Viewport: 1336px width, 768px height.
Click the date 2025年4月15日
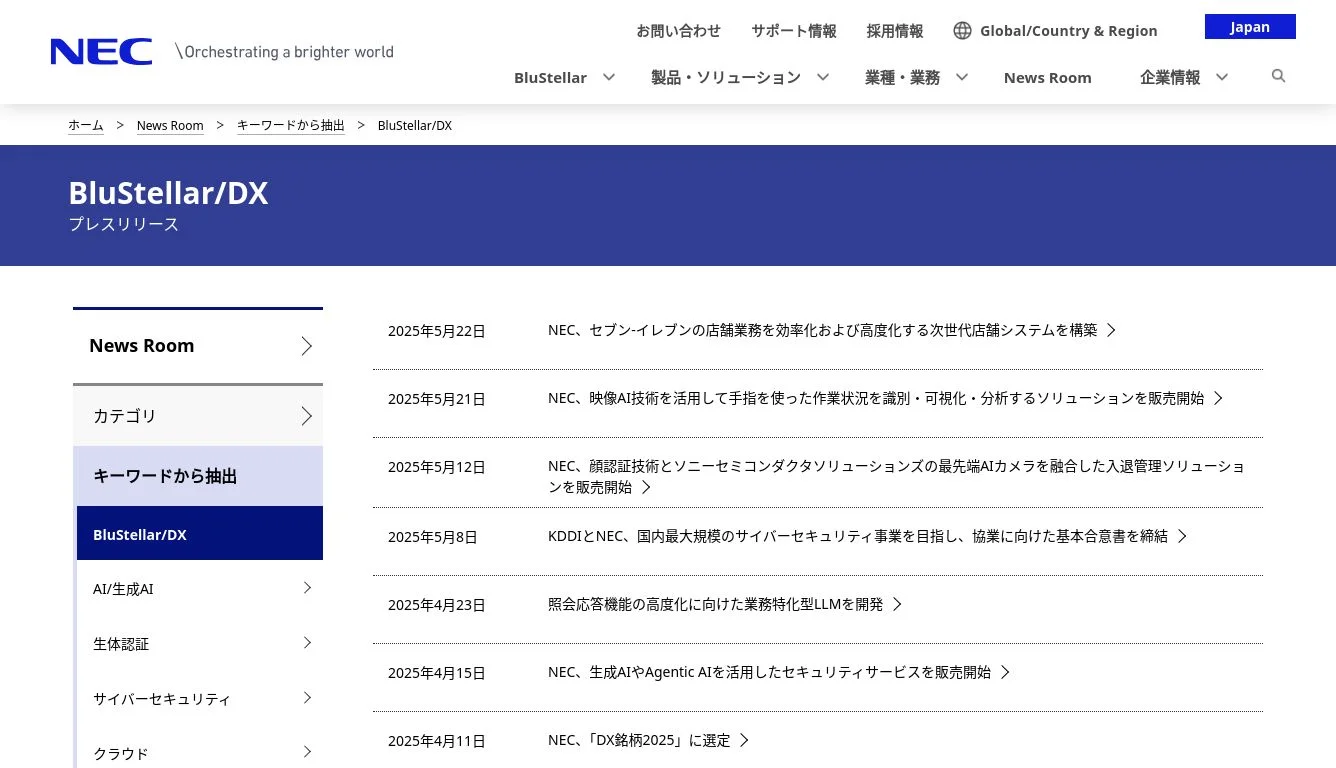click(437, 673)
